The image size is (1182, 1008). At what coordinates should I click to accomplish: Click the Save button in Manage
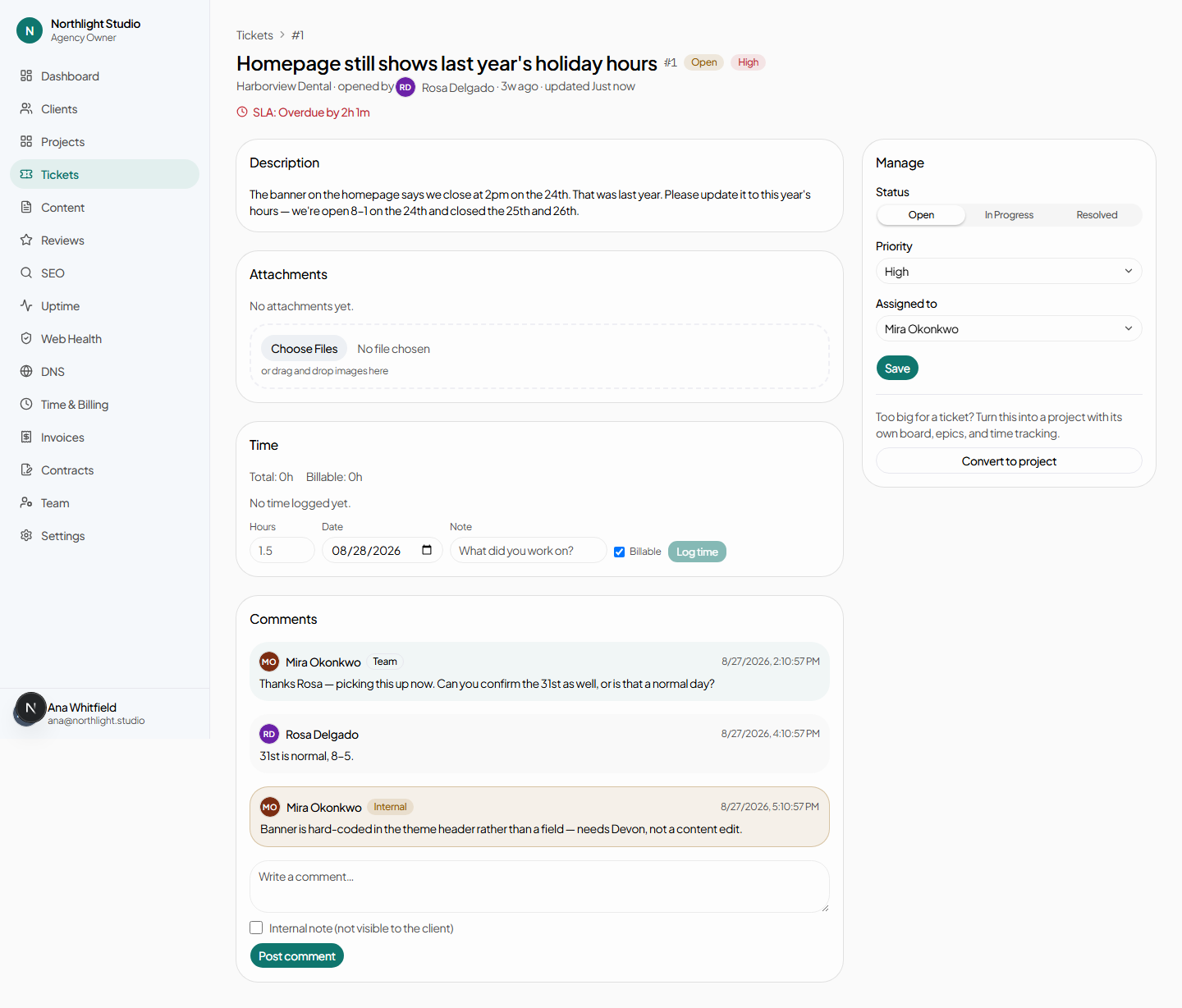tap(897, 368)
